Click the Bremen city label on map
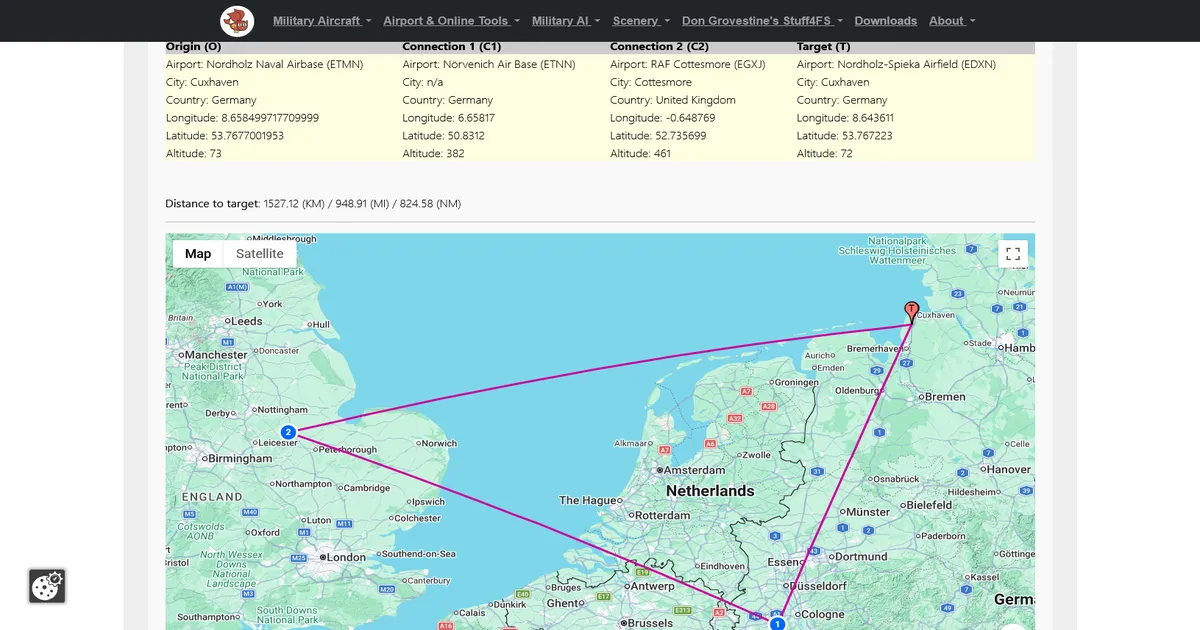Viewport: 1200px width, 630px height. (x=945, y=397)
